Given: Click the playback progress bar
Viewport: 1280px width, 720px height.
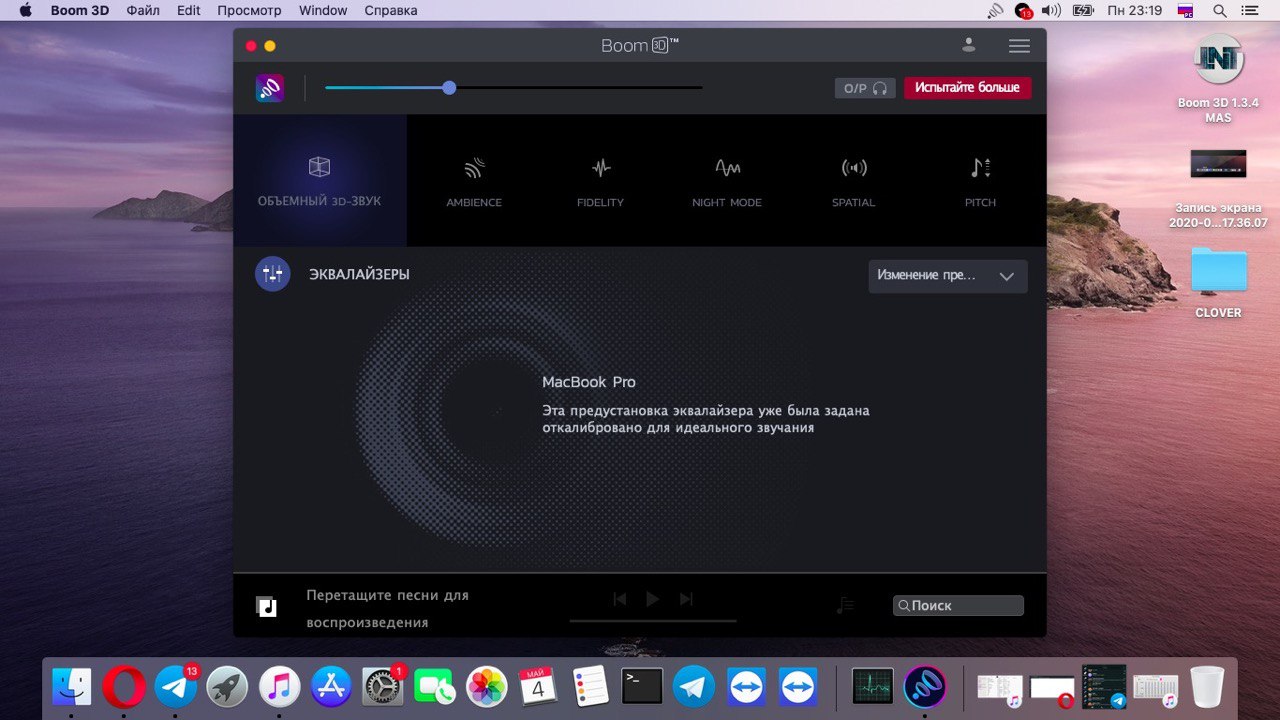Looking at the screenshot, I should (x=653, y=621).
